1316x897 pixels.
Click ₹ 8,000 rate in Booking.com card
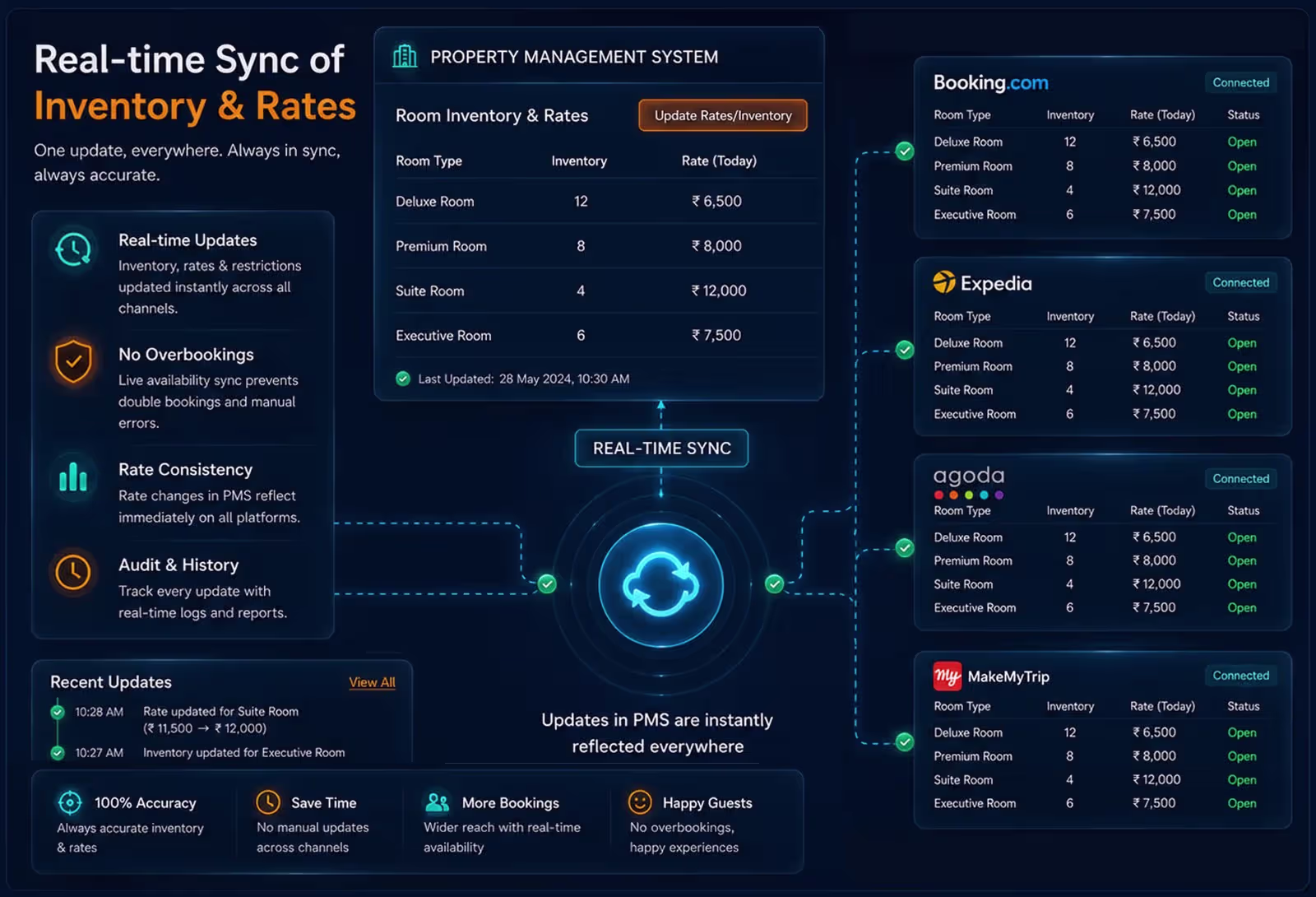pos(1154,165)
